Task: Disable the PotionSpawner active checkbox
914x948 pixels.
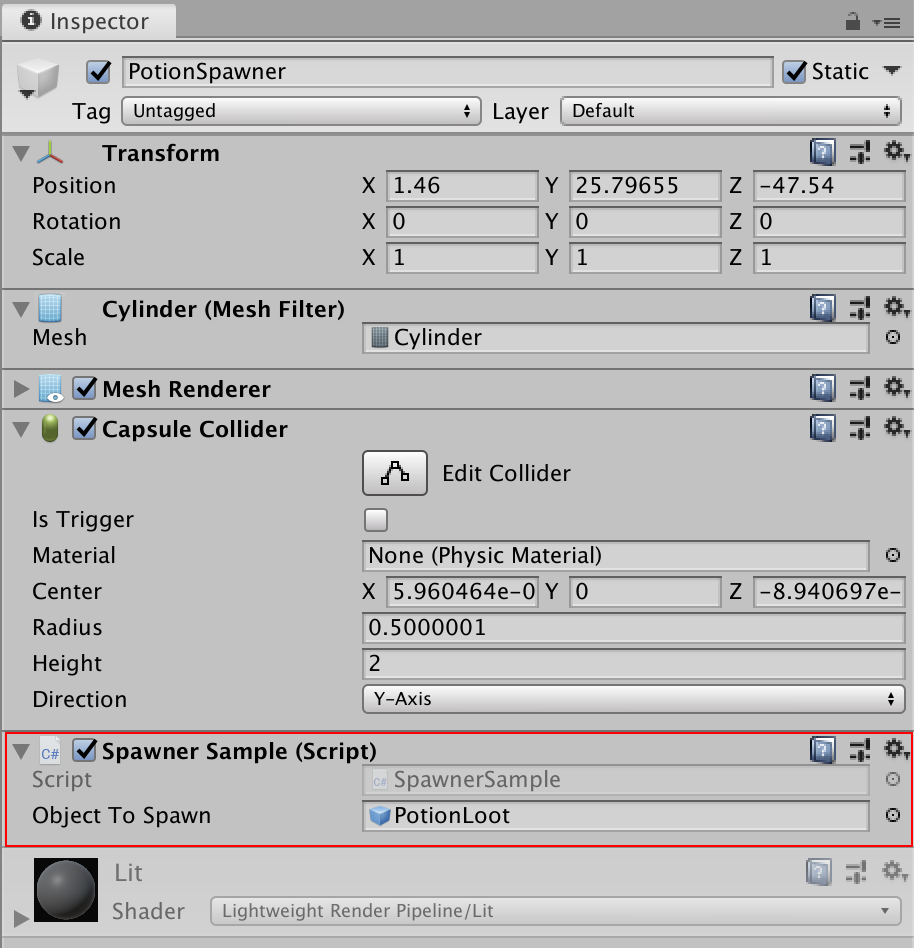Action: click(99, 72)
